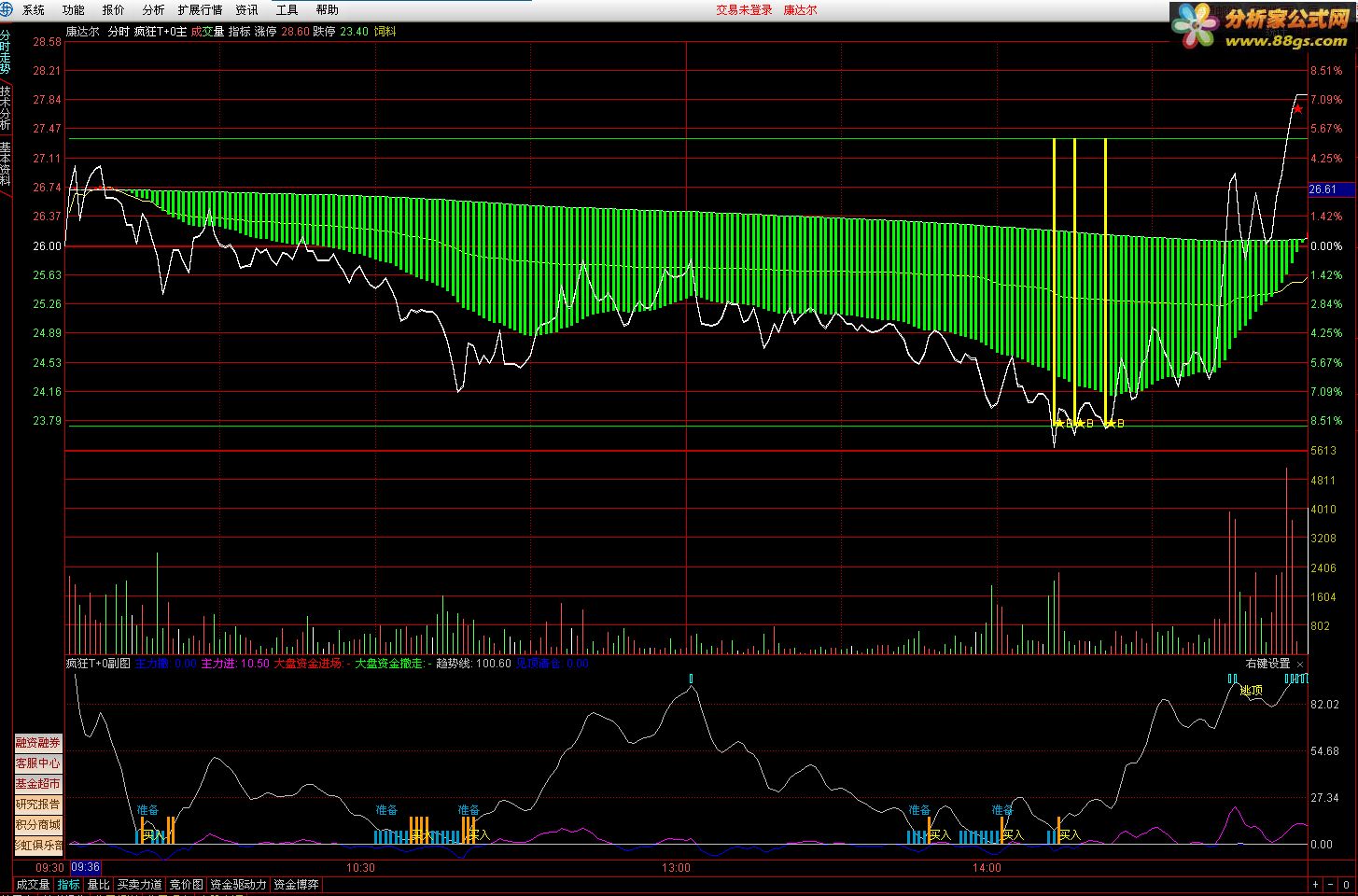Switch to the 技术分析 side tab
Viewport: 1358px width, 896px height.
point(6,107)
